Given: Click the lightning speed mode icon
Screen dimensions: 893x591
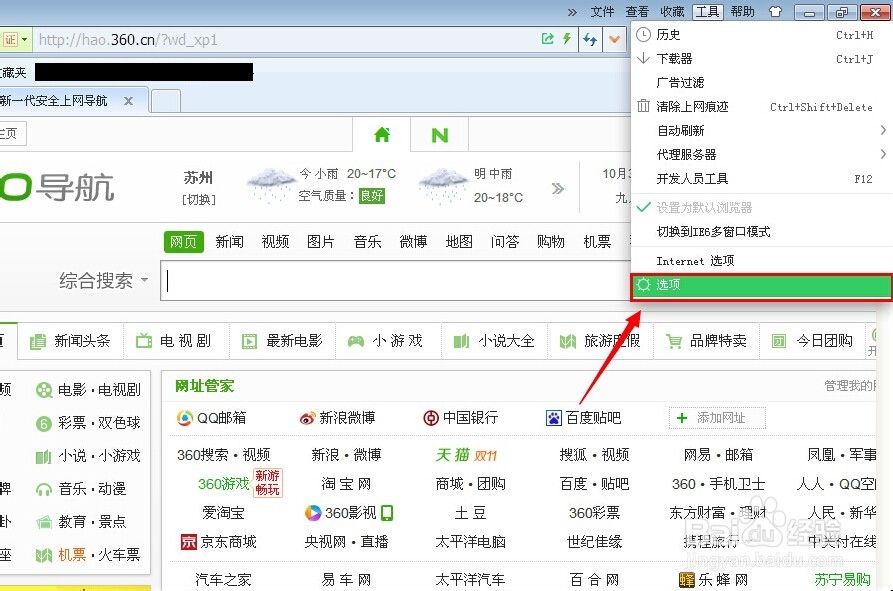Looking at the screenshot, I should pyautogui.click(x=567, y=39).
